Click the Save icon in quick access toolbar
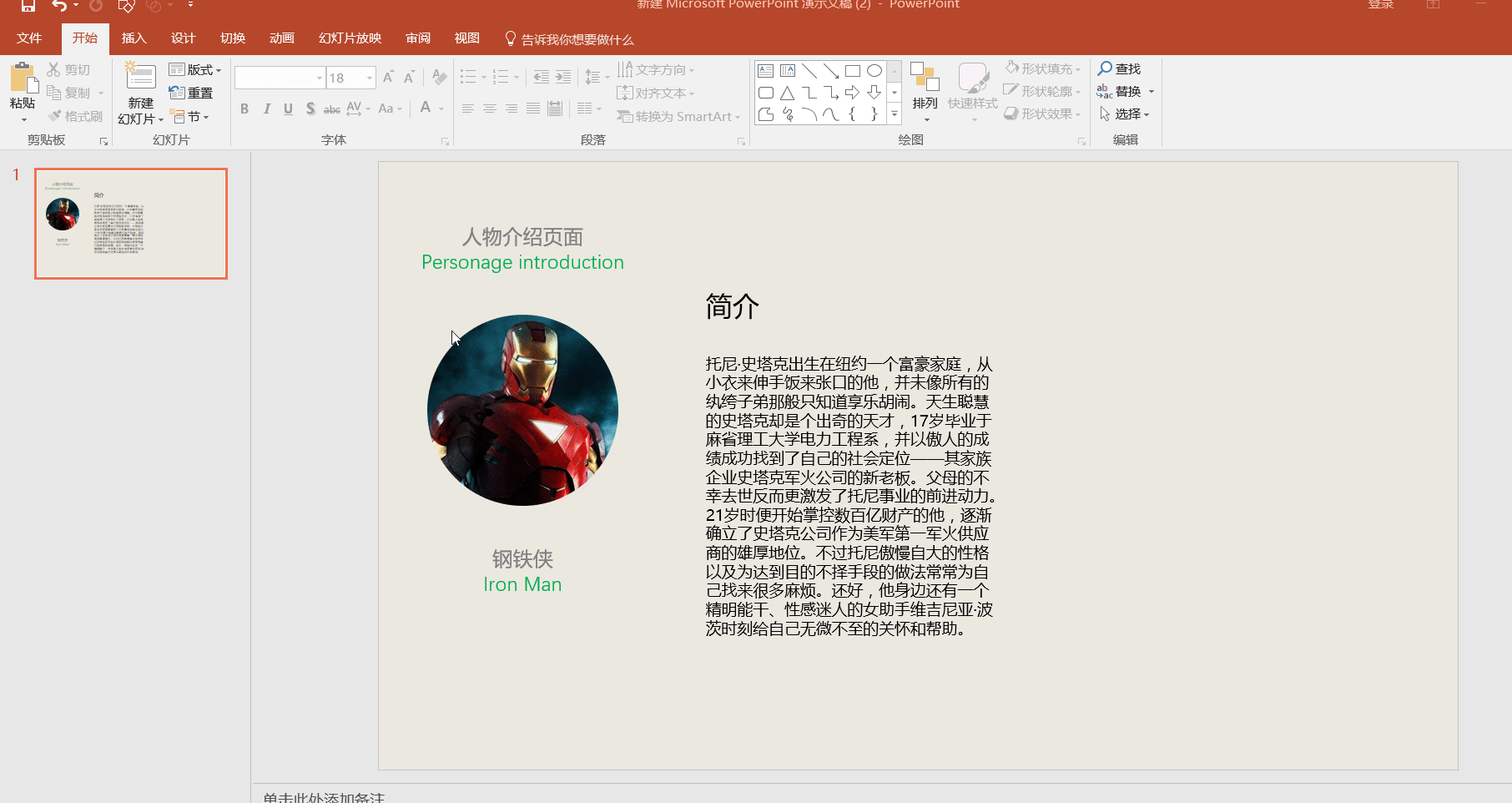 point(28,5)
